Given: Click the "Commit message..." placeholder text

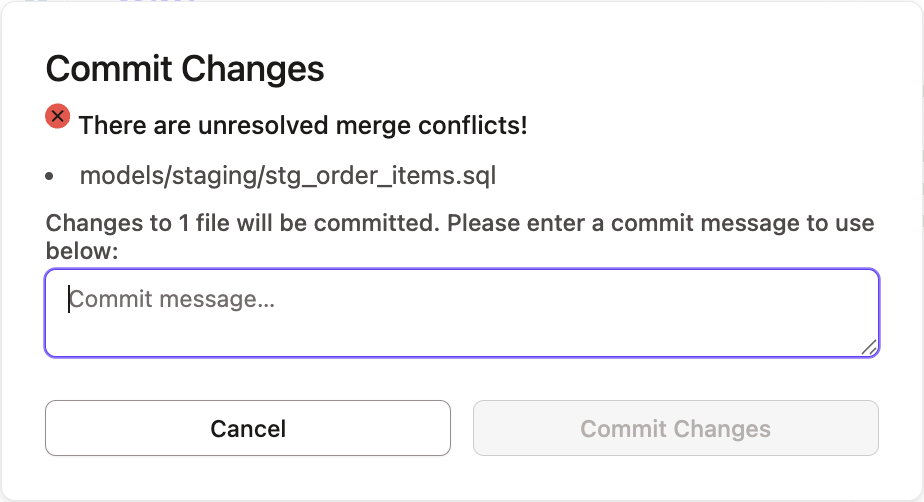Looking at the screenshot, I should (x=171, y=299).
